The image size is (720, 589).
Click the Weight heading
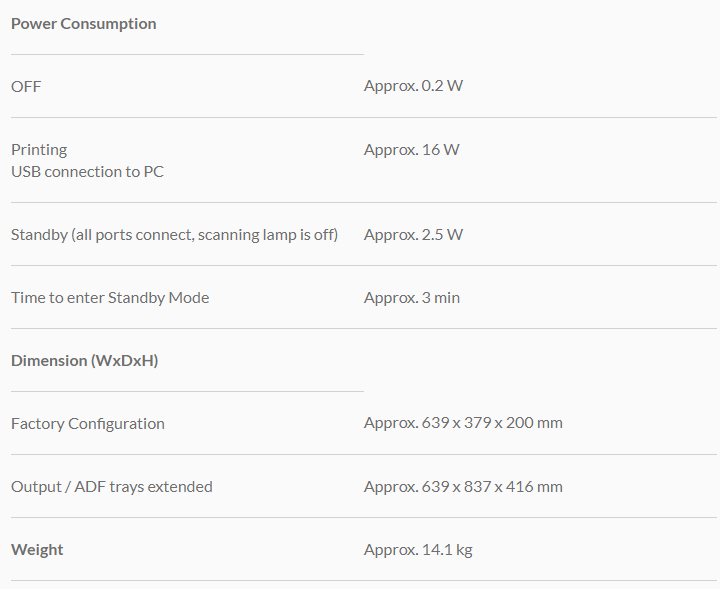[x=37, y=550]
